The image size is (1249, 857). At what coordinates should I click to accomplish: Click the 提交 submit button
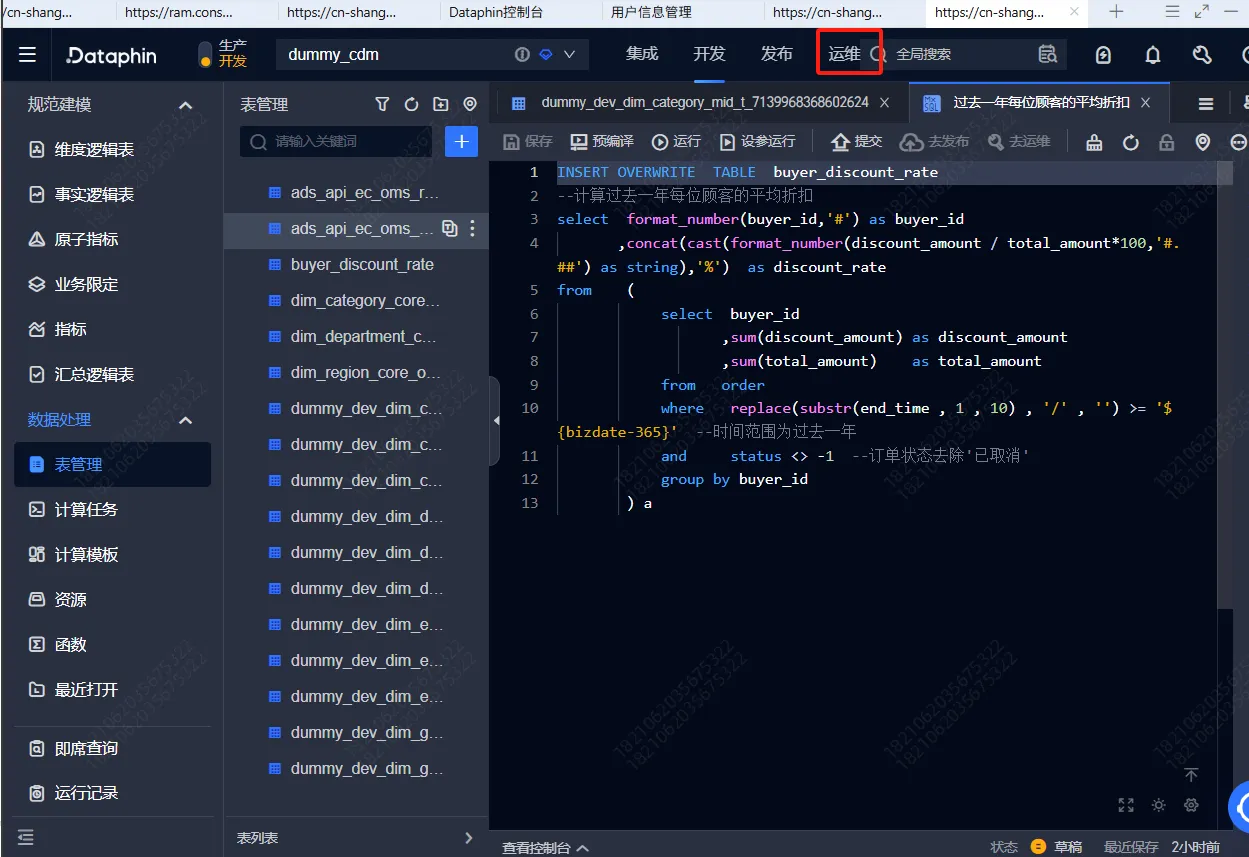pyautogui.click(x=858, y=142)
